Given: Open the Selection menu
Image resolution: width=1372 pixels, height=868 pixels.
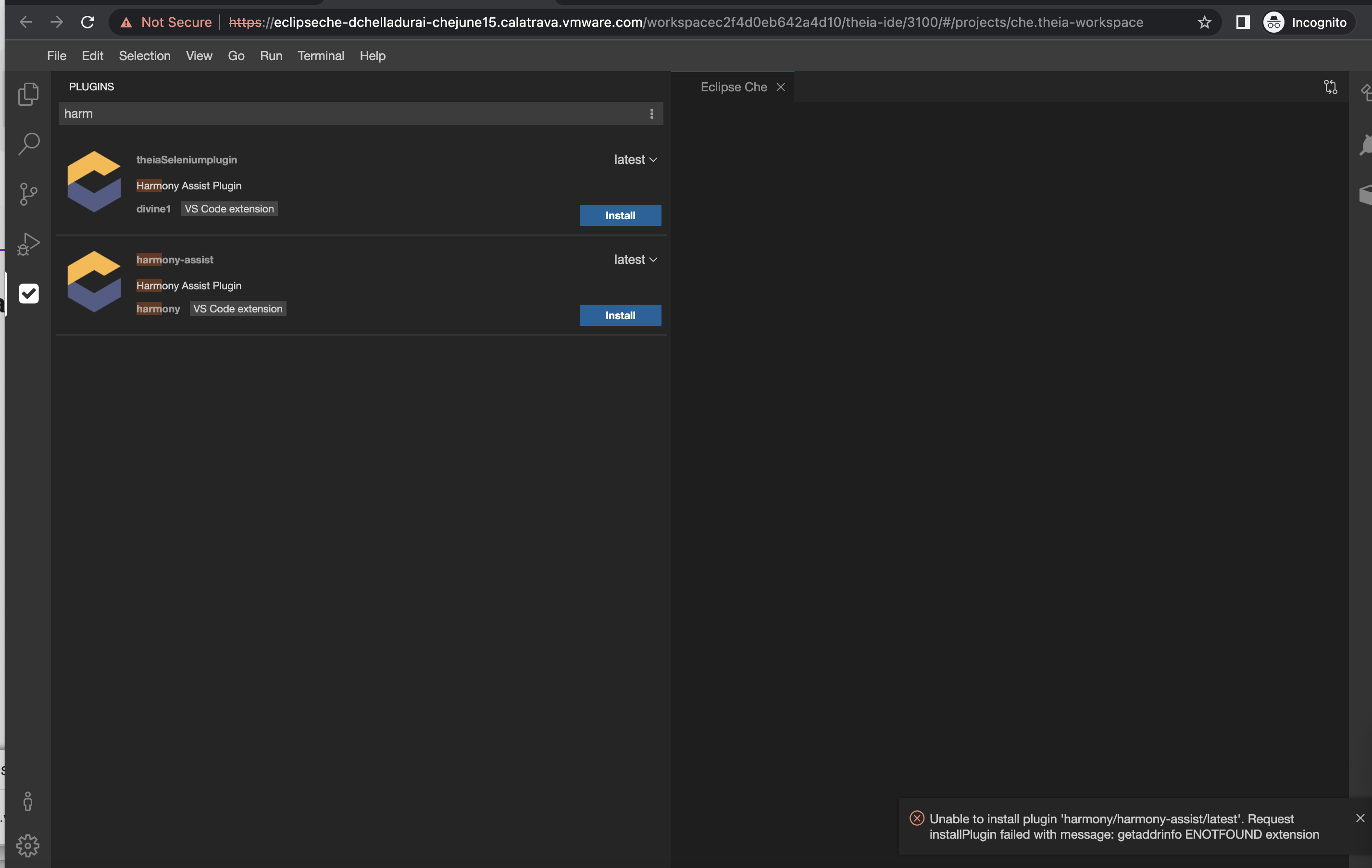Looking at the screenshot, I should [145, 56].
